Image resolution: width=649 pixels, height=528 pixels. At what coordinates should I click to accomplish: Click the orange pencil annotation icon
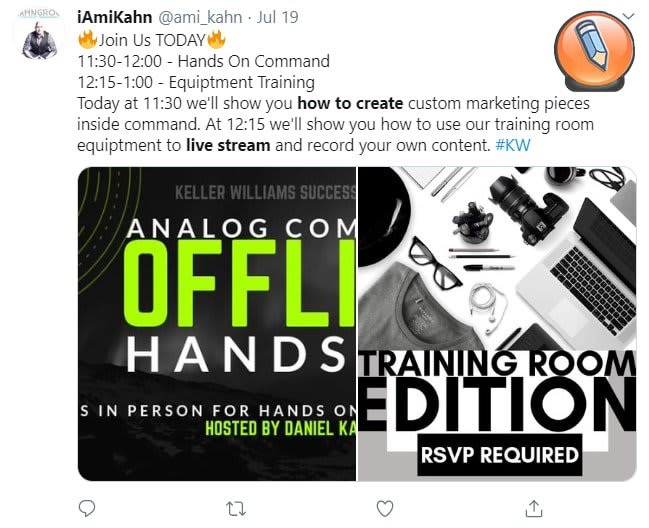pyautogui.click(x=594, y=50)
